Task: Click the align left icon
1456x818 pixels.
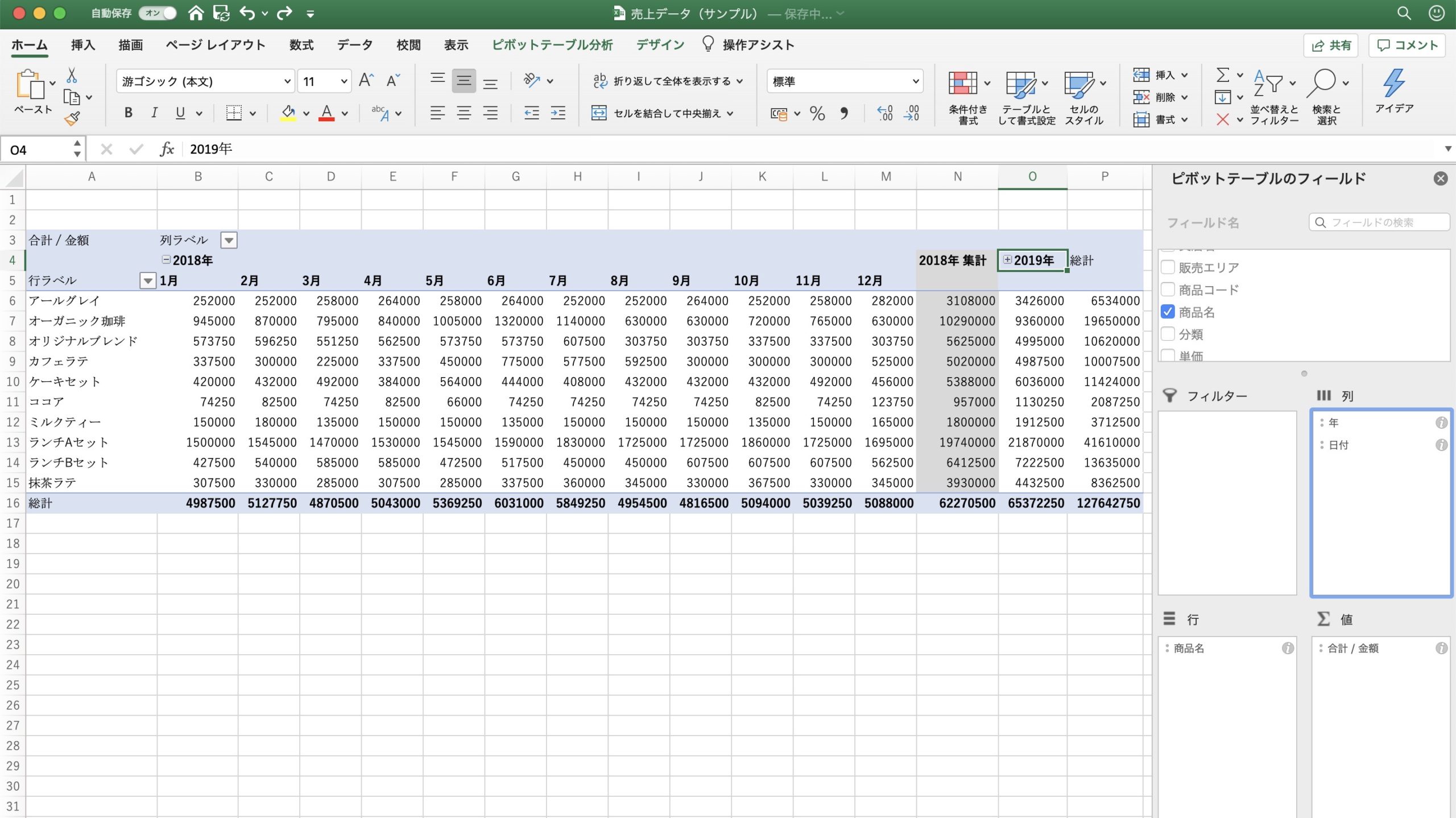Action: pyautogui.click(x=437, y=113)
